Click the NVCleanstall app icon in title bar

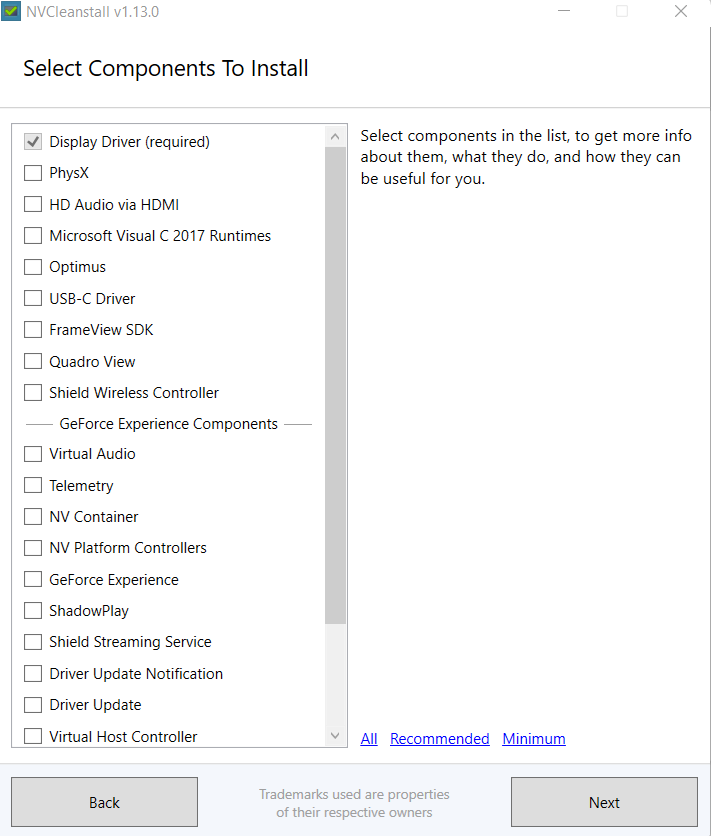coord(12,12)
